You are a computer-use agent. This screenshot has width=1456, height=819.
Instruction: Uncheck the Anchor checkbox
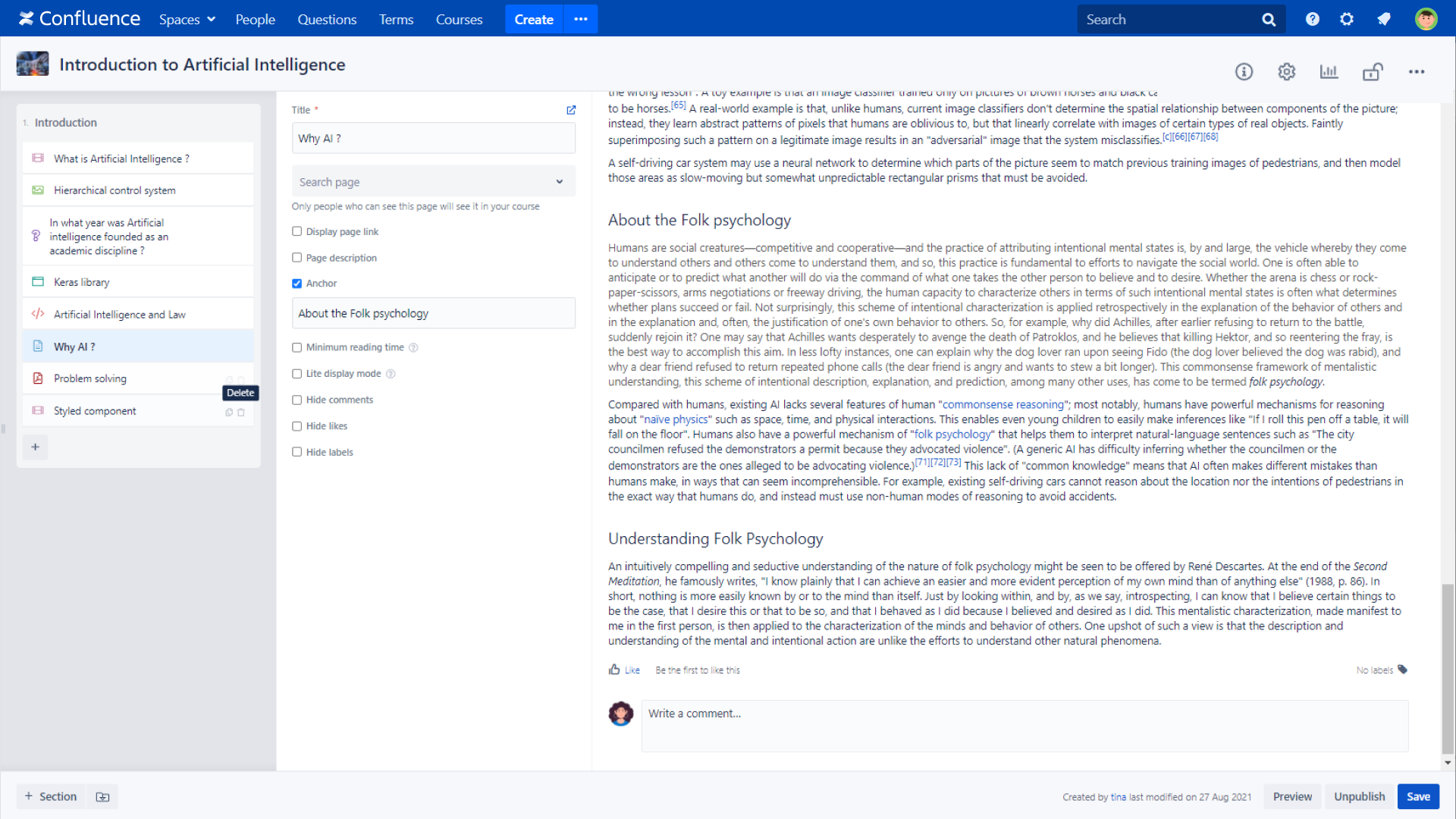[x=297, y=284]
